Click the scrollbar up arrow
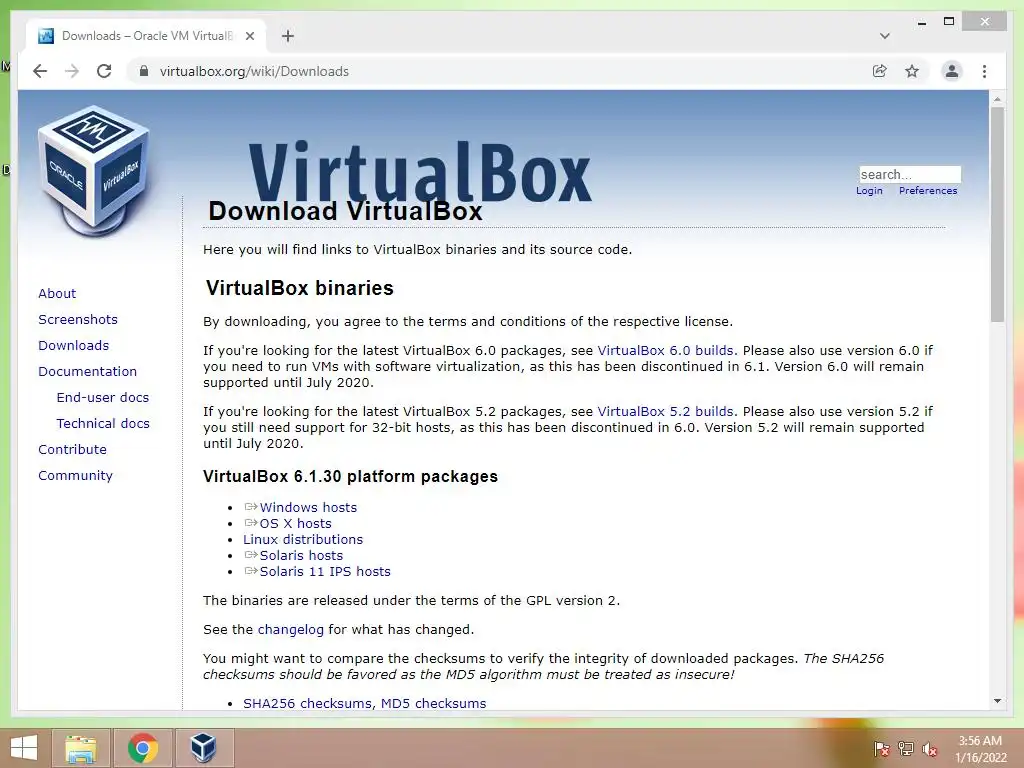Image resolution: width=1024 pixels, height=768 pixels. (x=997, y=99)
